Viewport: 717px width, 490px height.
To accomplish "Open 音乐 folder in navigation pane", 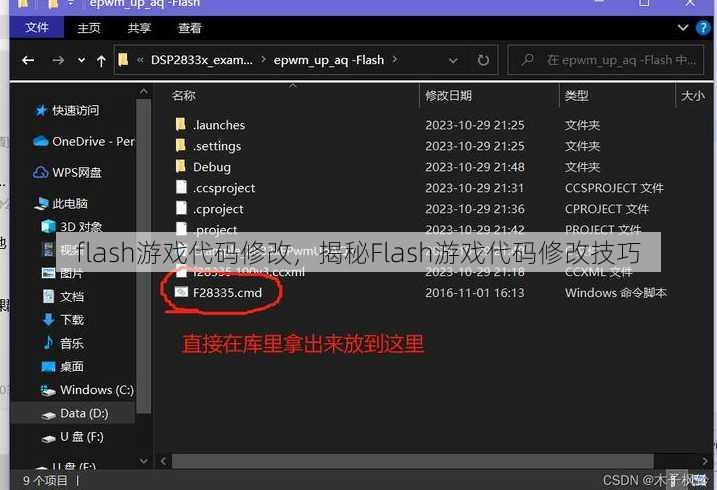I will tap(71, 343).
